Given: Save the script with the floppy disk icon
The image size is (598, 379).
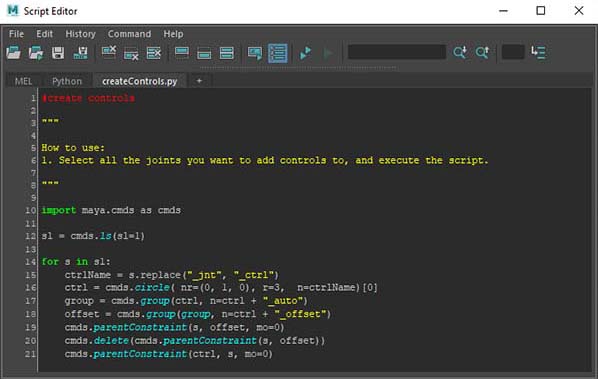Looking at the screenshot, I should [x=58, y=52].
